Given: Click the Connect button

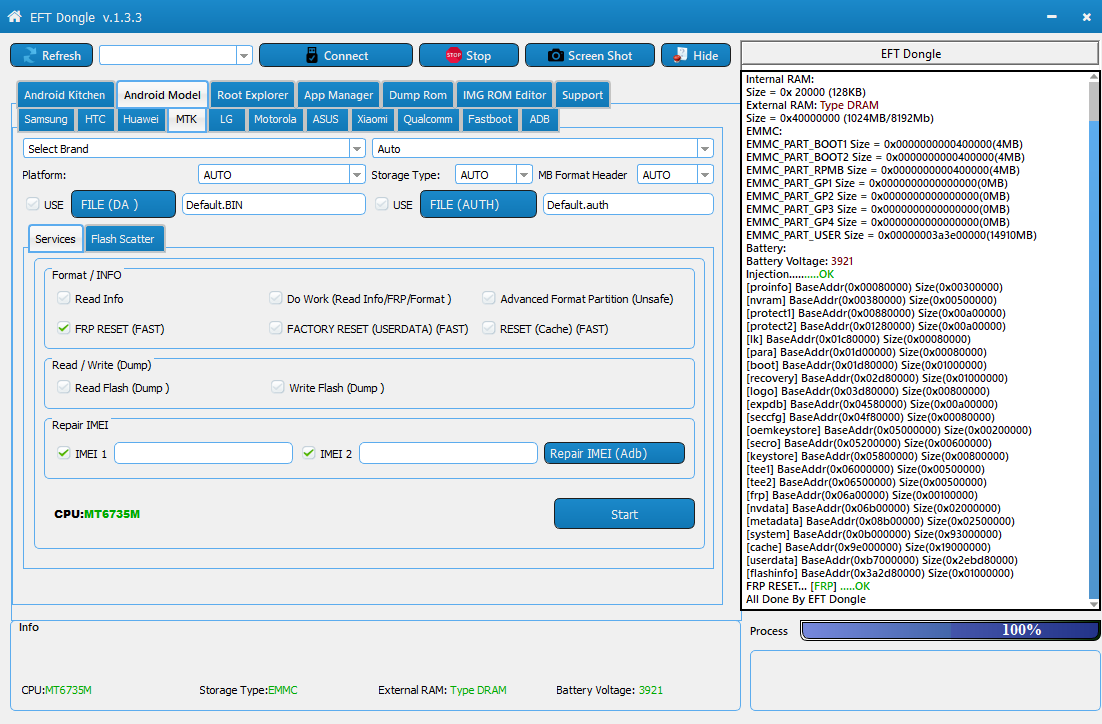Looking at the screenshot, I should click(x=336, y=56).
